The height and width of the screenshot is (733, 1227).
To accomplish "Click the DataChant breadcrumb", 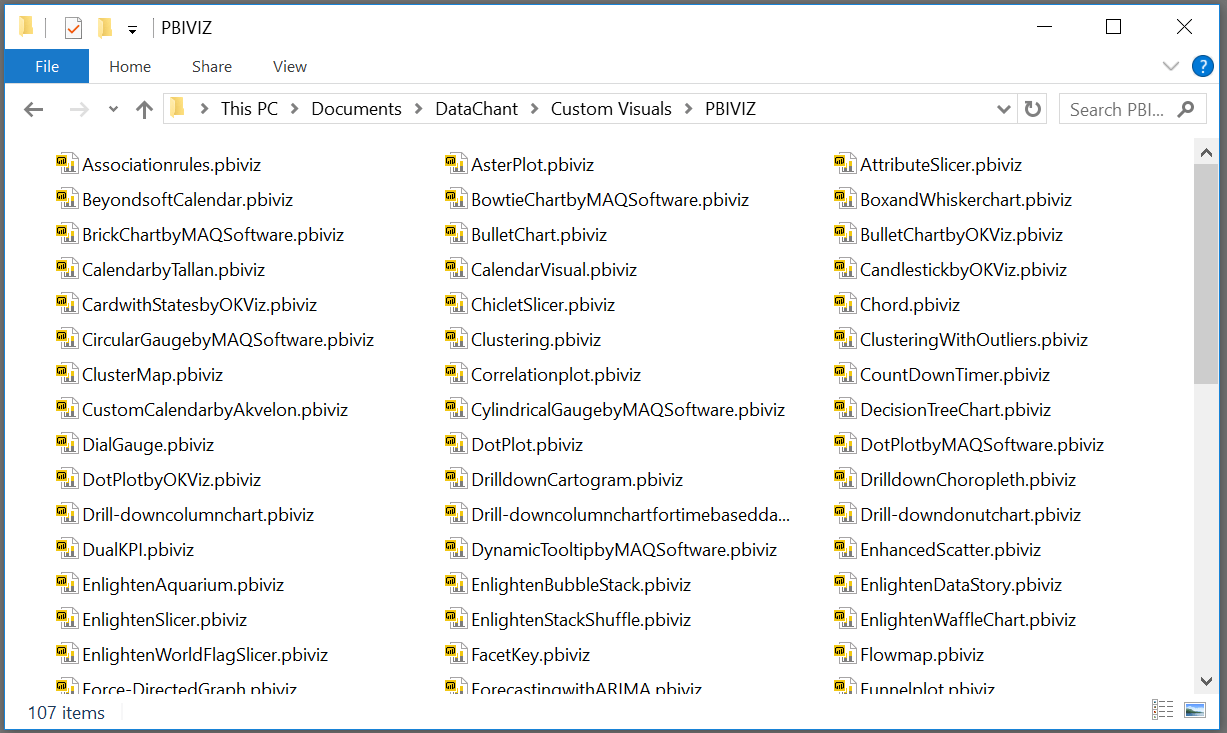I will 477,109.
